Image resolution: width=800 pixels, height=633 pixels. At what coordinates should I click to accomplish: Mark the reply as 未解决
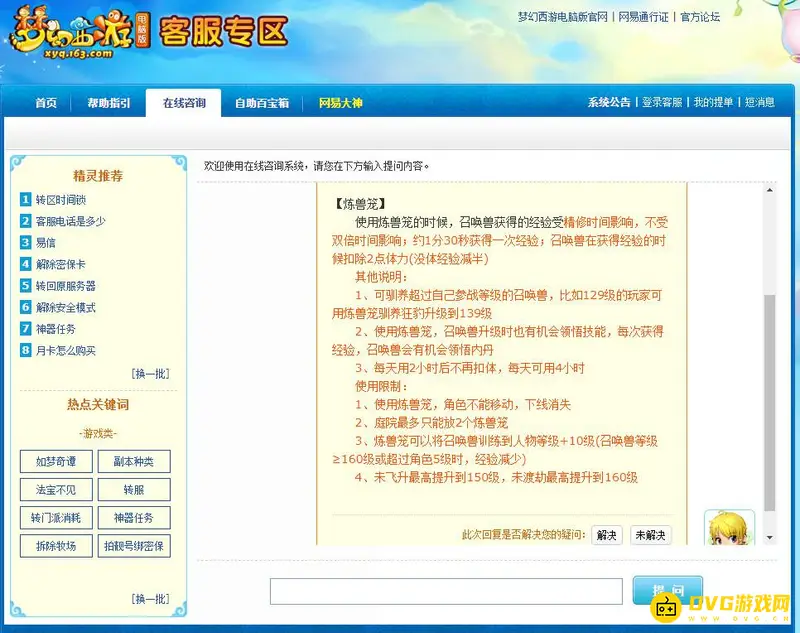[x=651, y=535]
